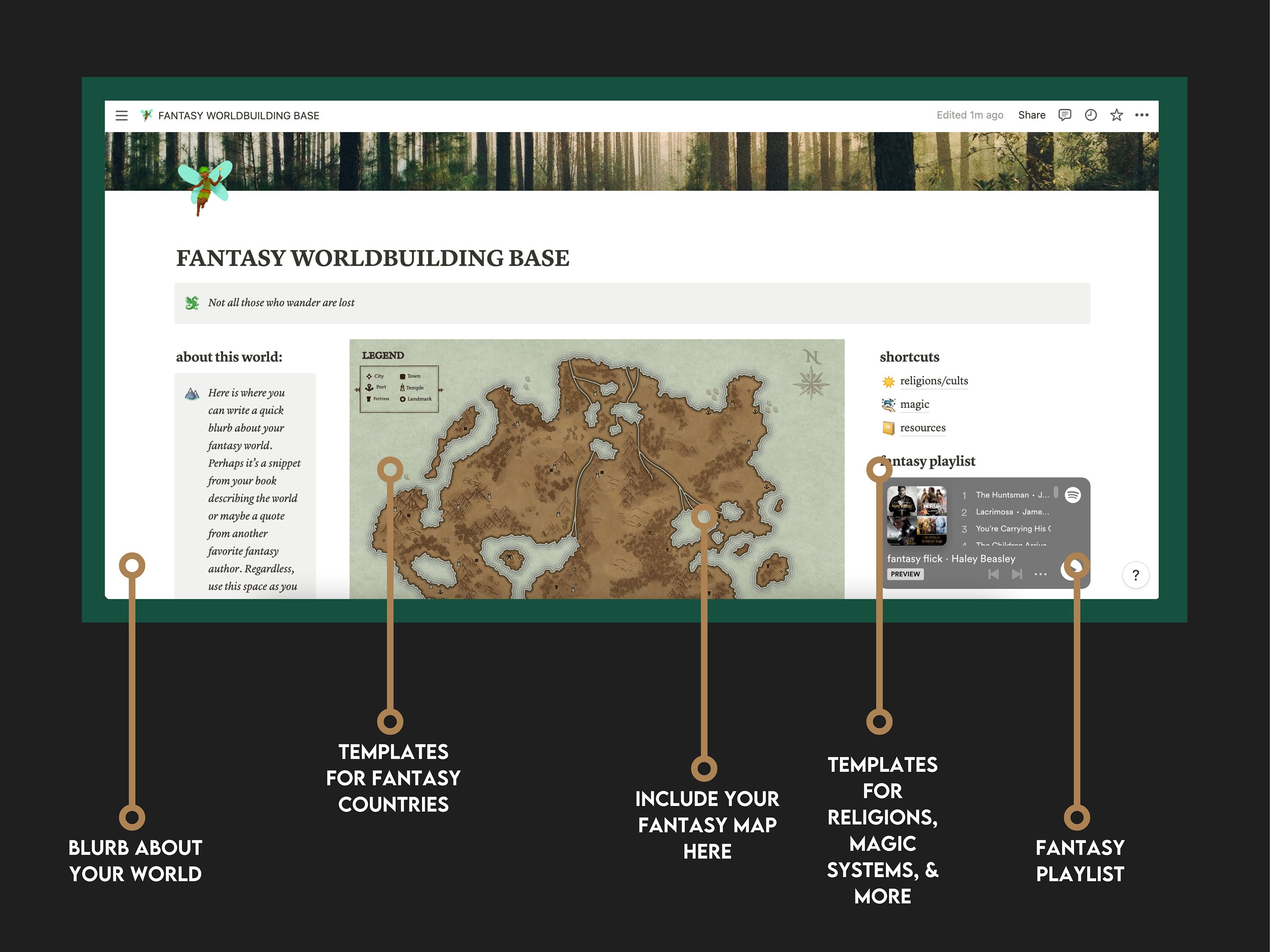Viewport: 1270px width, 952px height.
Task: Skip to next track in Spotify widget
Action: [1017, 574]
